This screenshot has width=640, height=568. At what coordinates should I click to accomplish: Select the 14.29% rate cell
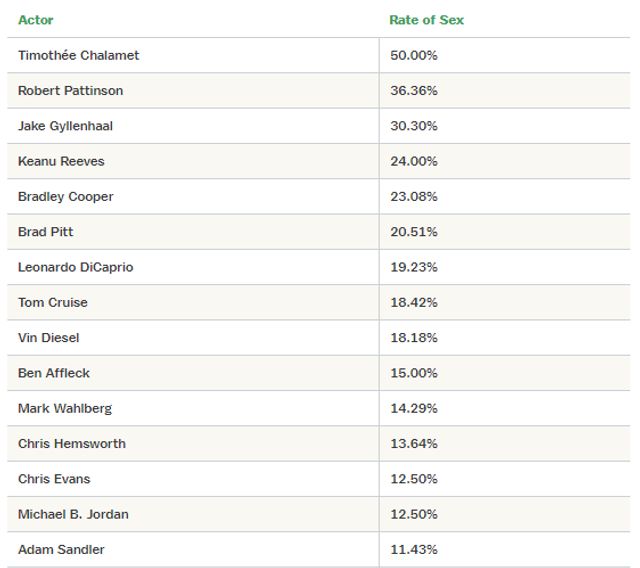coord(413,408)
